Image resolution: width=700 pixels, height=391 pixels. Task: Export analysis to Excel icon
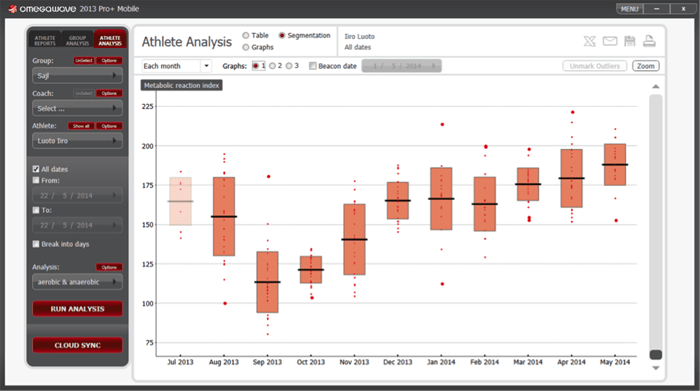tap(589, 41)
